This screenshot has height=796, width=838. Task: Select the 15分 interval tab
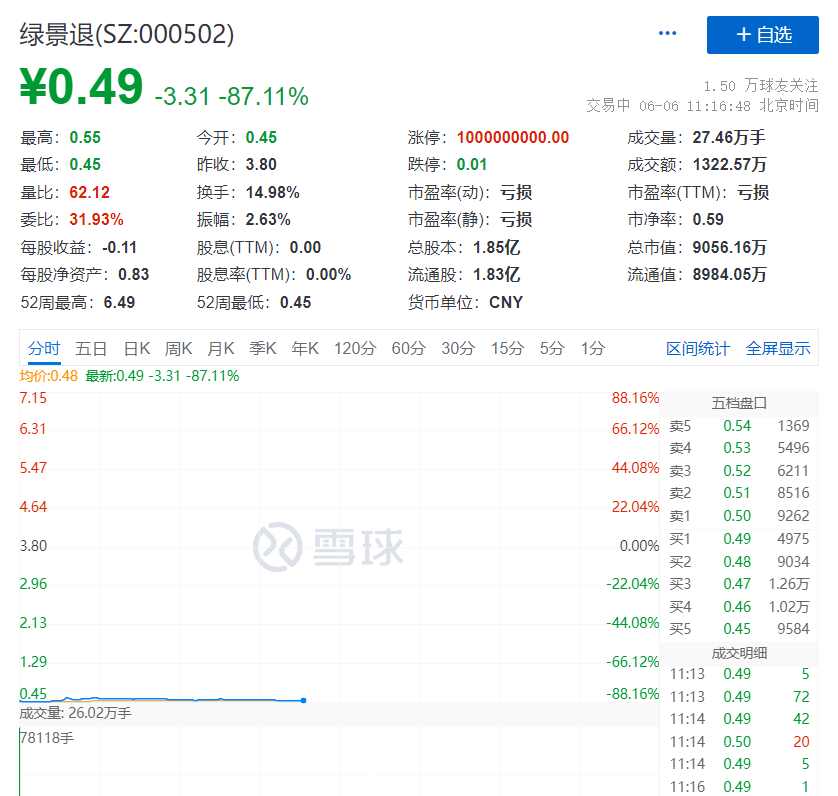tap(508, 349)
